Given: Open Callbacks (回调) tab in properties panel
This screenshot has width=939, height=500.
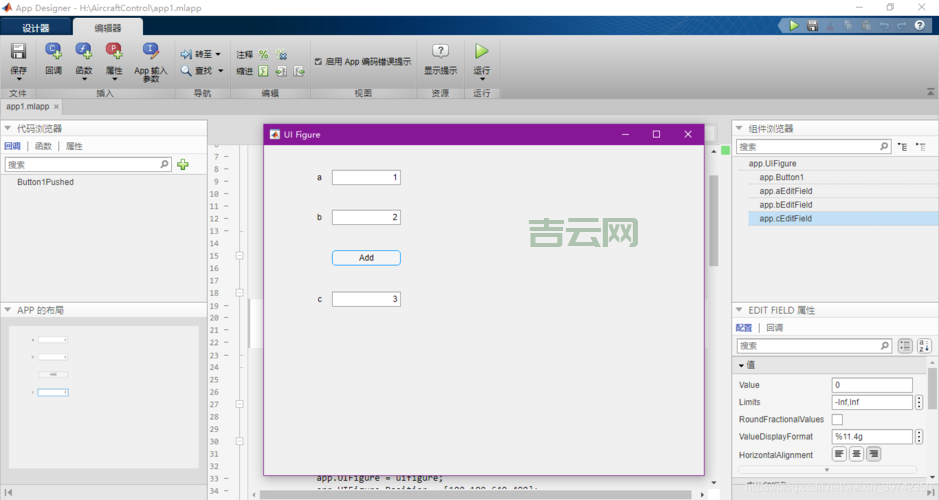Looking at the screenshot, I should pos(774,328).
